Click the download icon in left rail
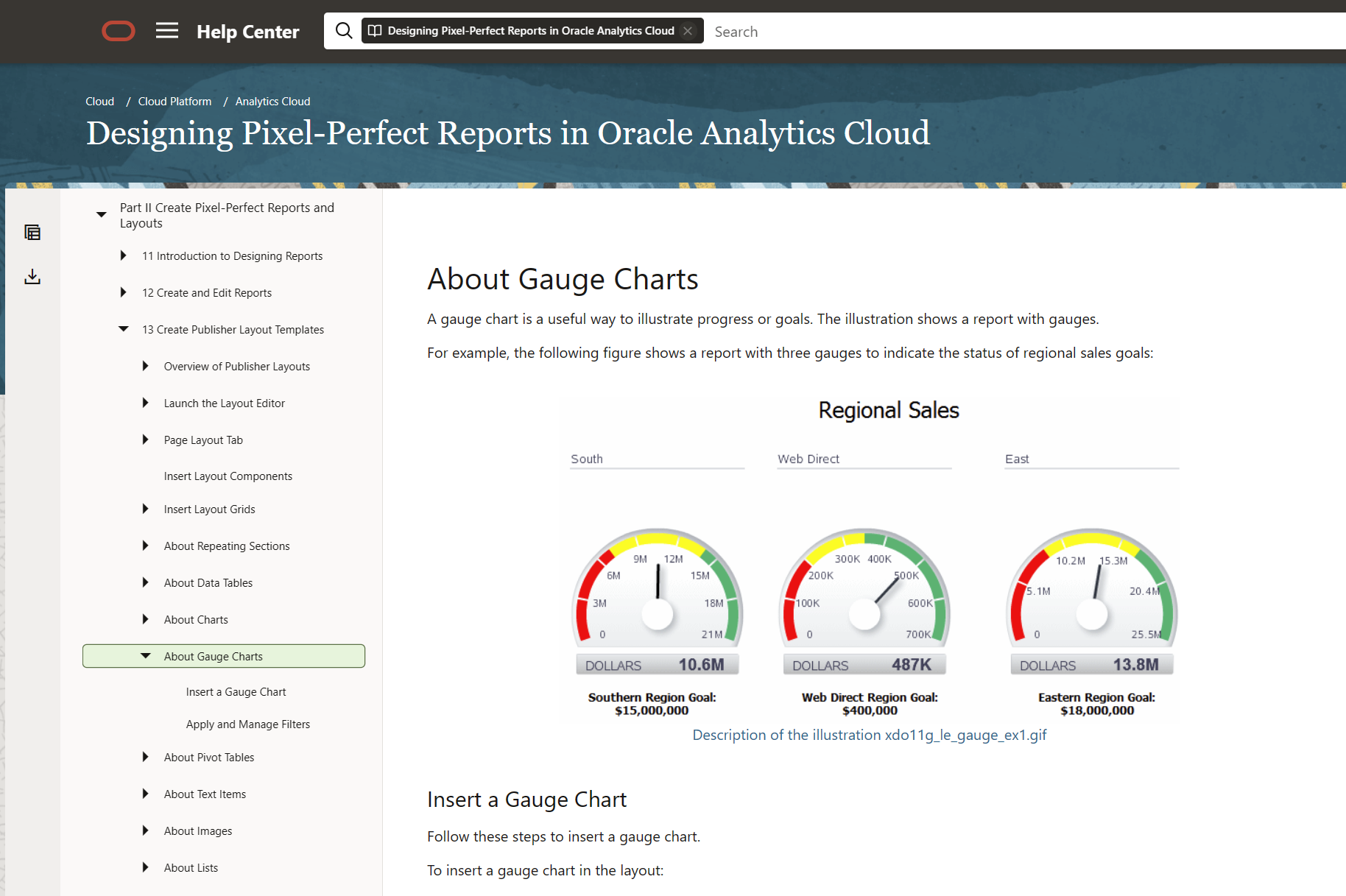The height and width of the screenshot is (896, 1346). pyautogui.click(x=32, y=277)
